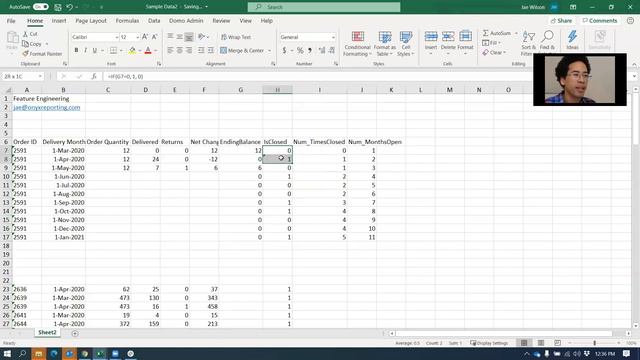Click AutoSum
Image resolution: width=640 pixels, height=360 pixels.
point(497,33)
